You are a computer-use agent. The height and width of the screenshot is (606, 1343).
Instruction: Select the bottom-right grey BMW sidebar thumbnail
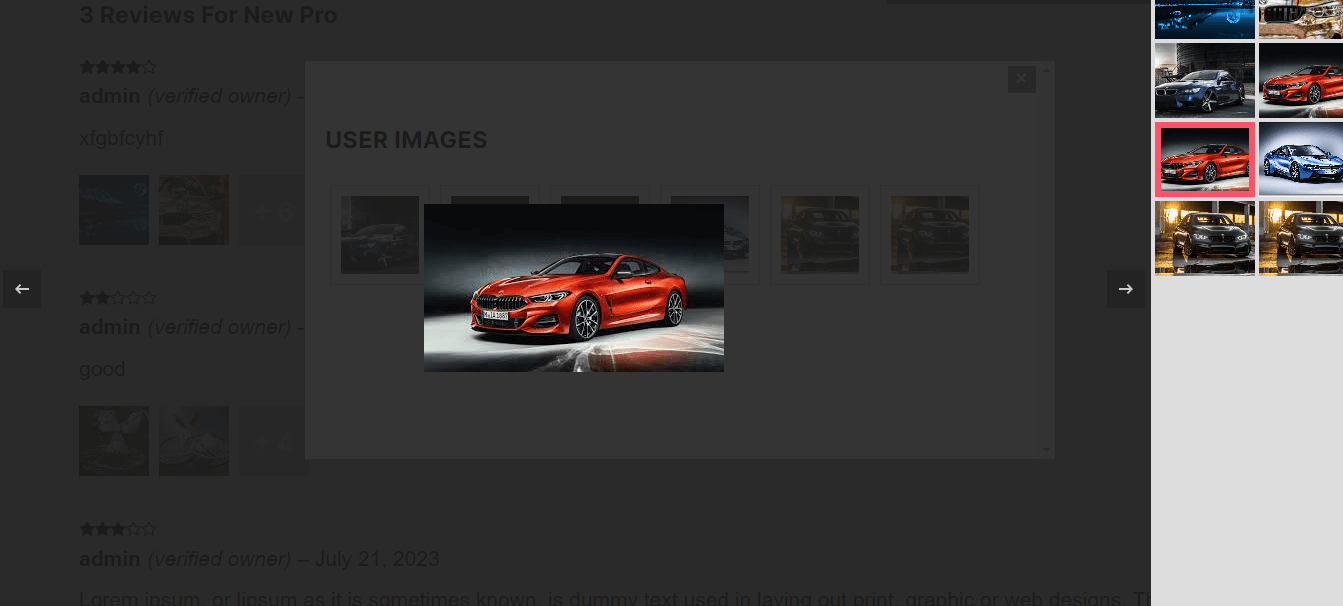coord(1300,238)
